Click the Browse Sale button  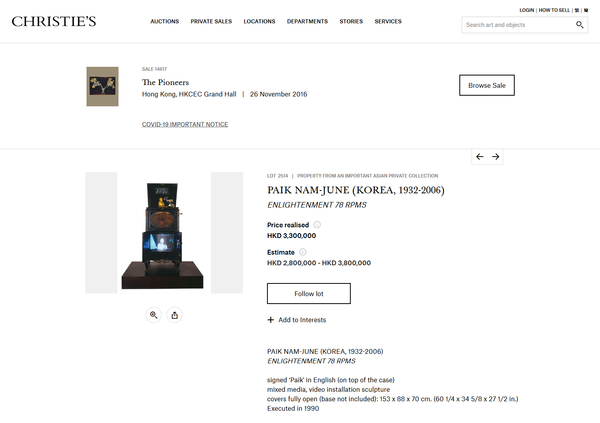coord(487,85)
